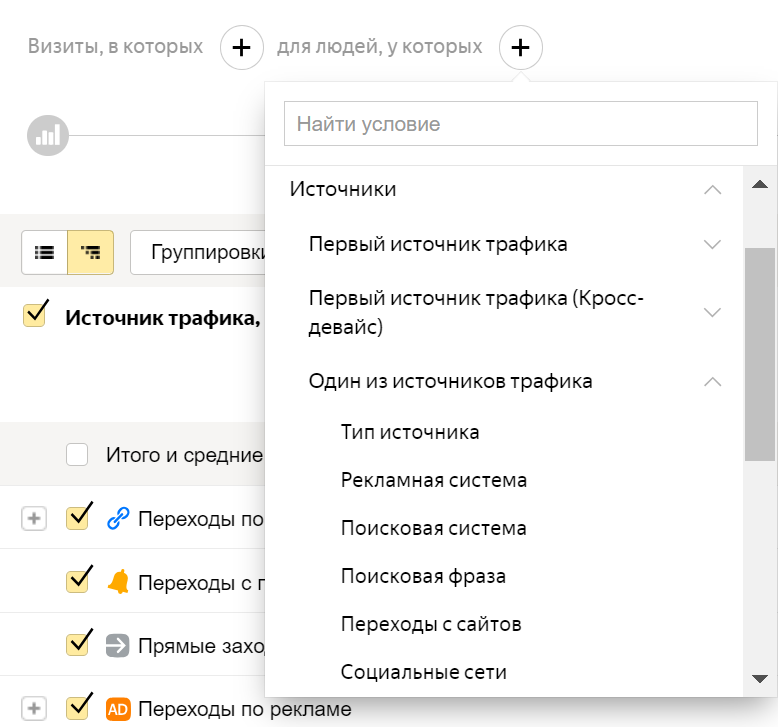Image resolution: width=778 pixels, height=727 pixels.
Task: Uncheck 'Переходы по рекламе' checkbox
Action: pyautogui.click(x=78, y=709)
